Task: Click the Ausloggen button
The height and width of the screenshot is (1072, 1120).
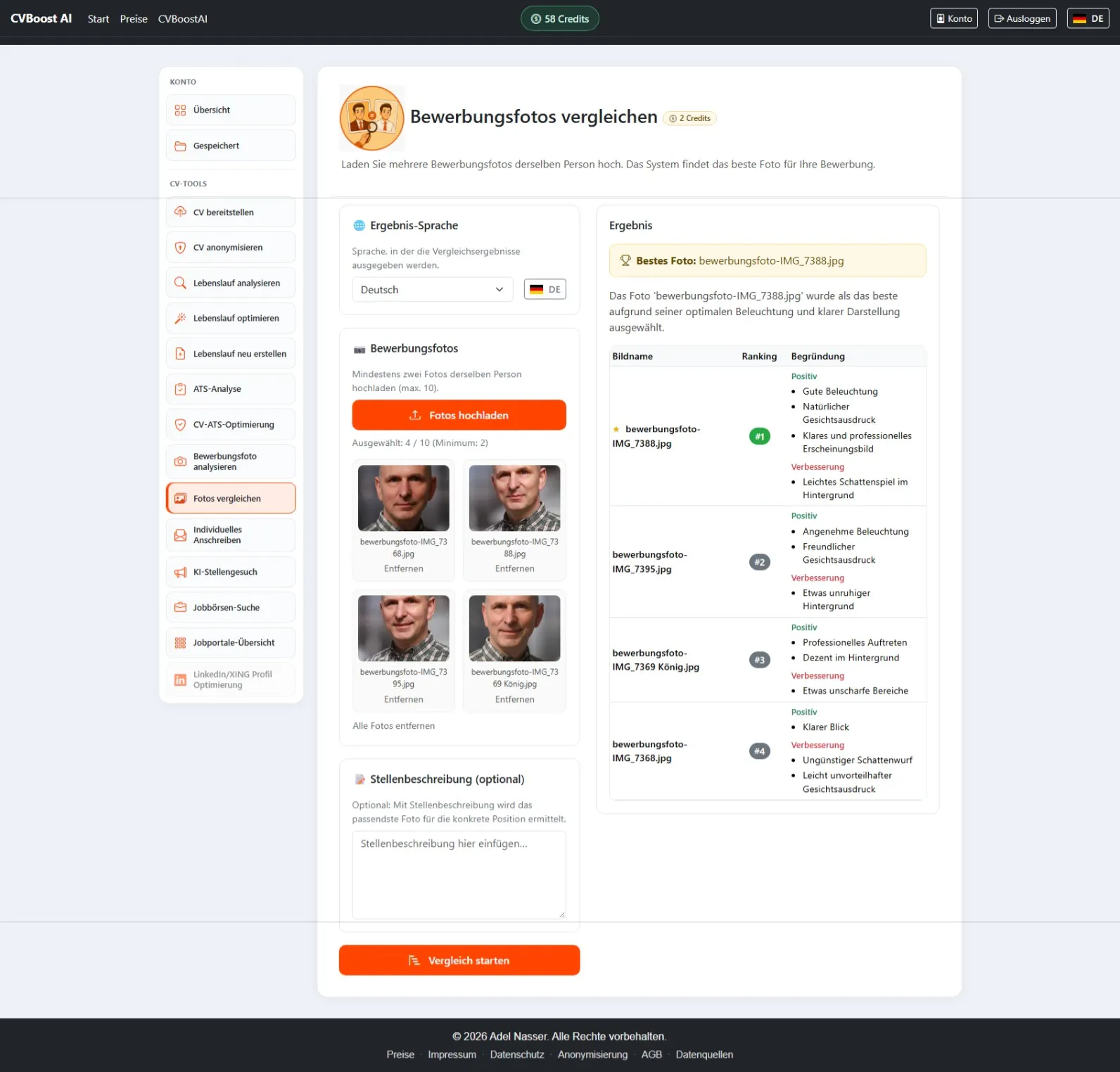Action: coord(1022,19)
